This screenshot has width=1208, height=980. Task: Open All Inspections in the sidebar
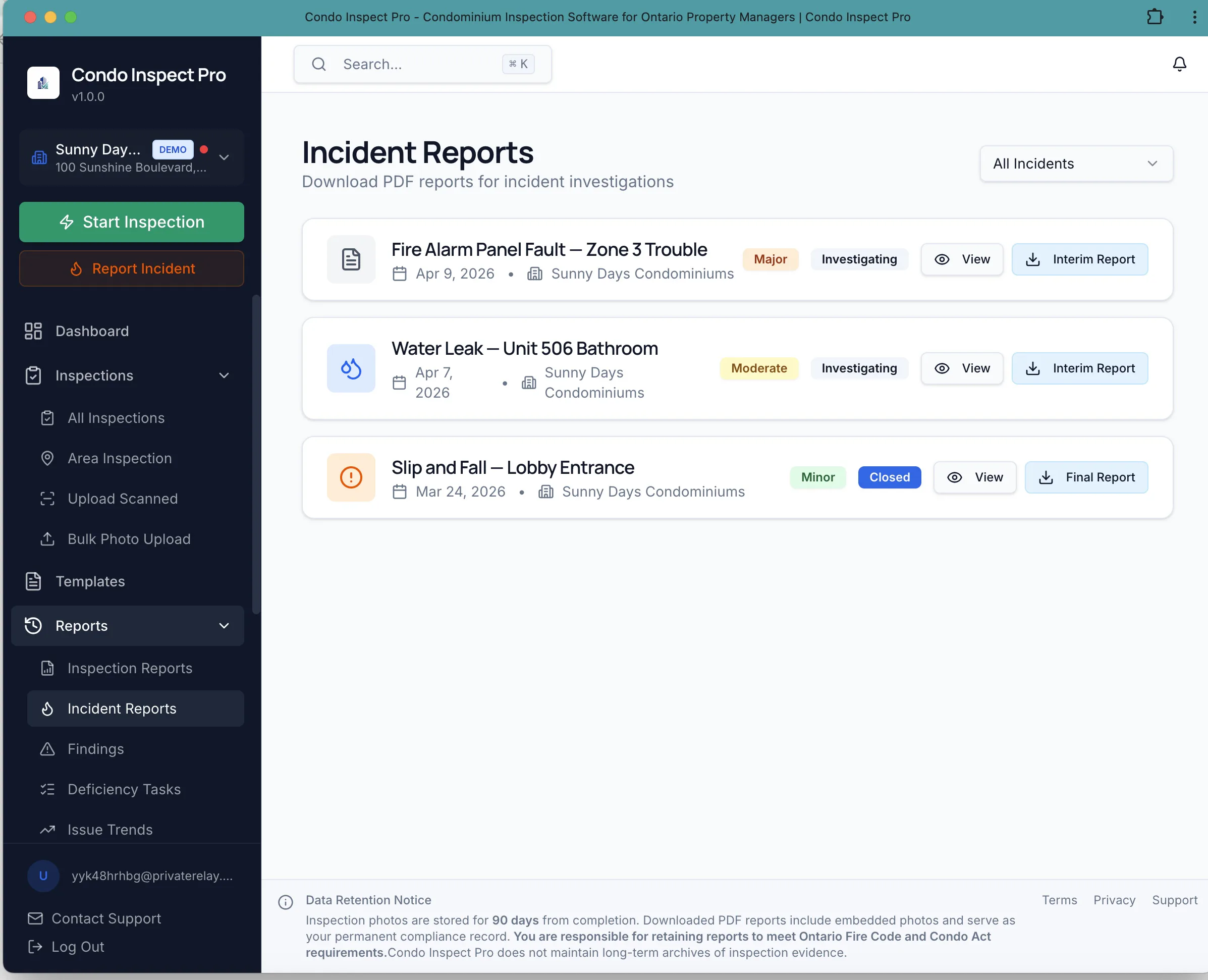[135, 418]
